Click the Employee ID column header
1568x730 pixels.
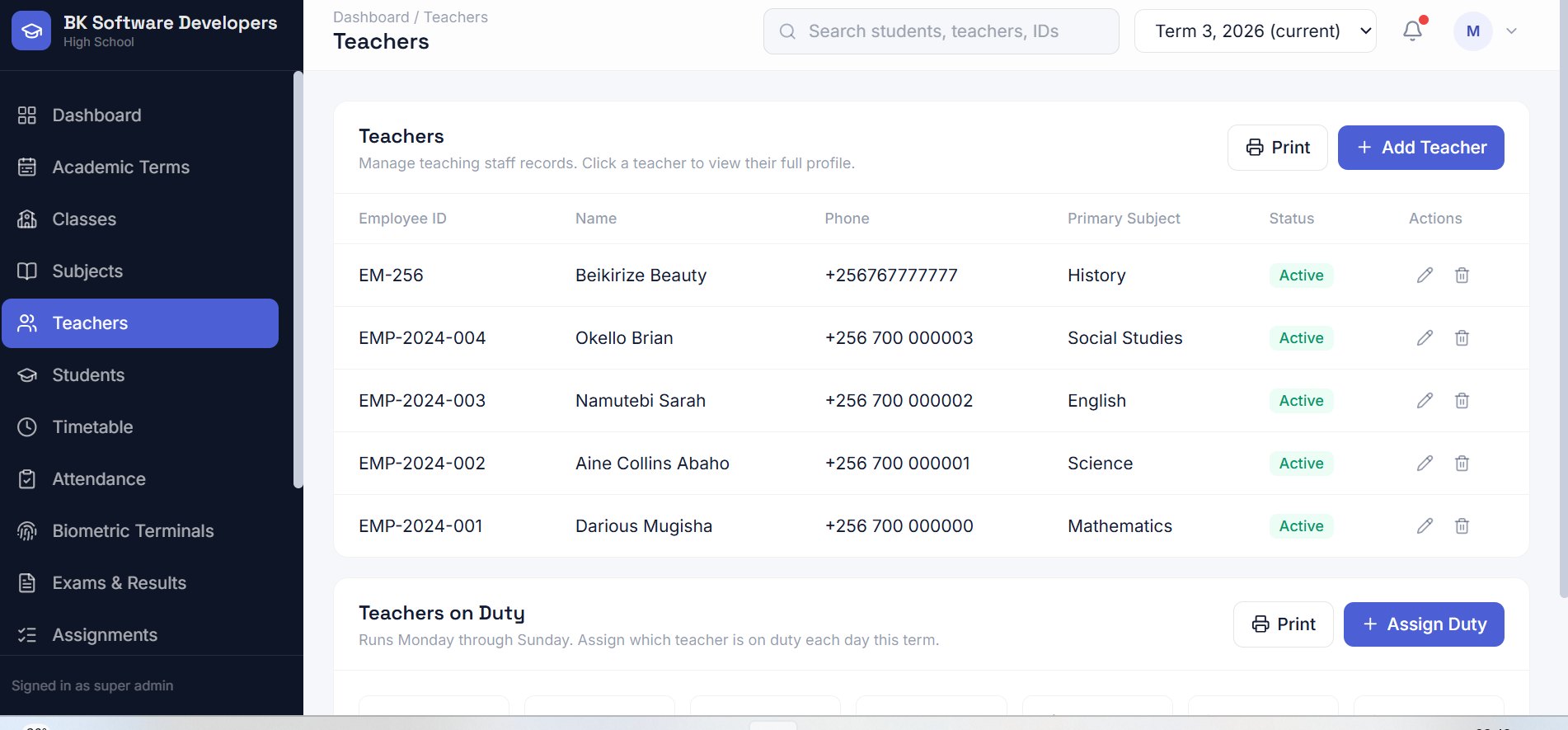point(402,219)
